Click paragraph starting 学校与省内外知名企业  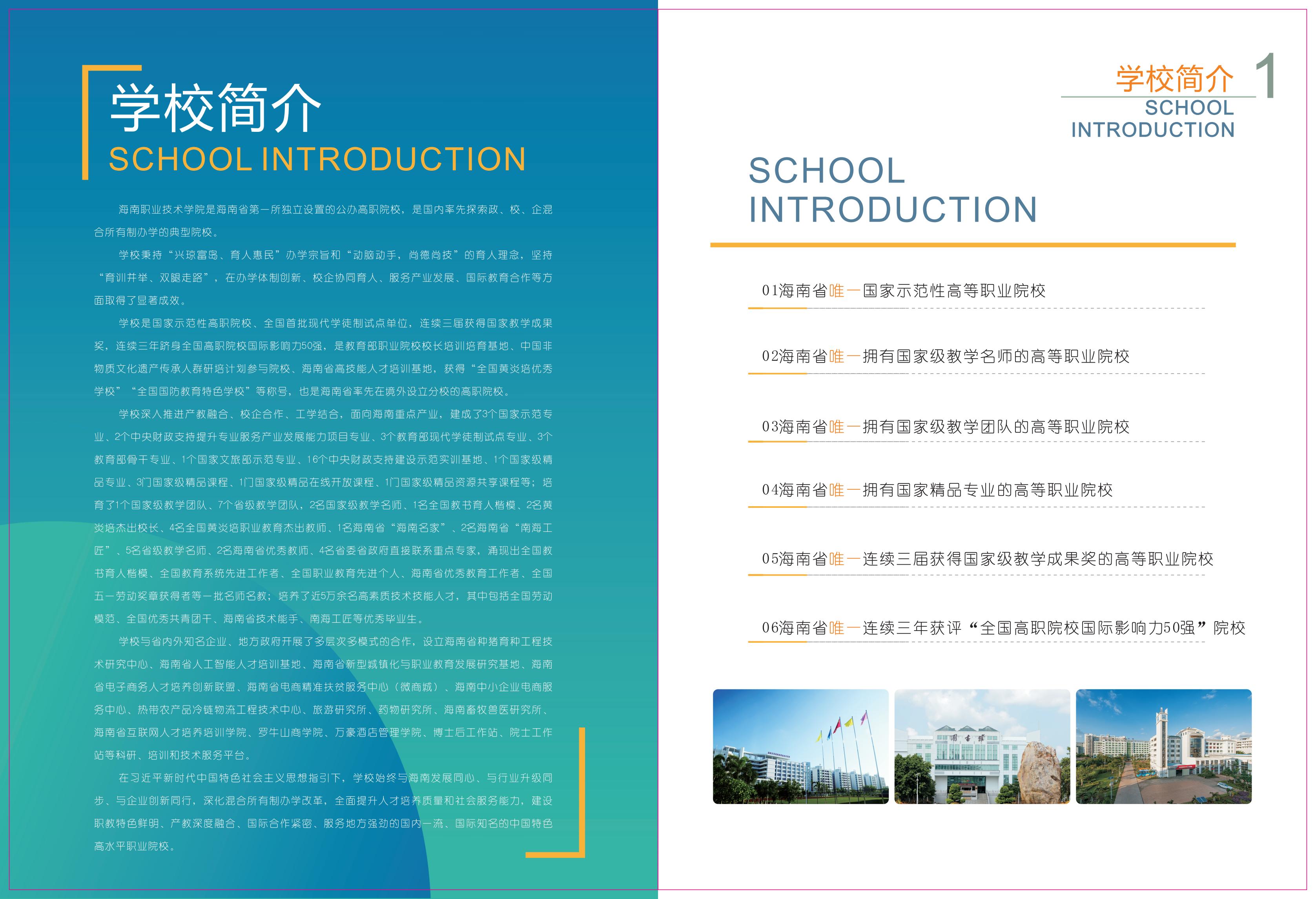click(x=323, y=698)
